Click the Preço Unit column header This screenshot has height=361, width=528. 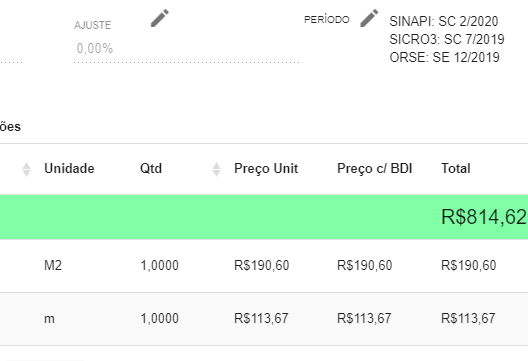(x=266, y=169)
